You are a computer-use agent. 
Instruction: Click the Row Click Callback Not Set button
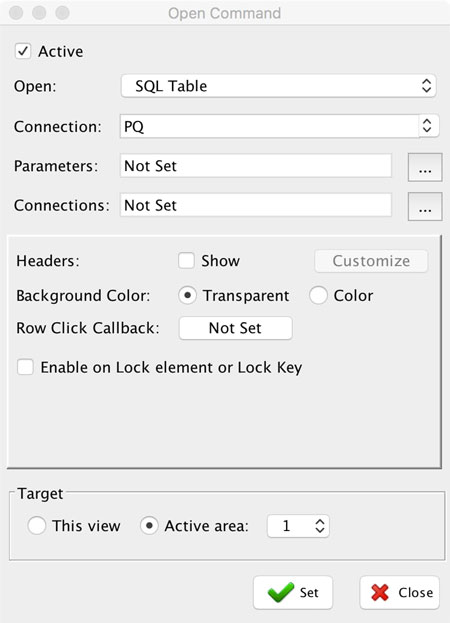pos(236,328)
